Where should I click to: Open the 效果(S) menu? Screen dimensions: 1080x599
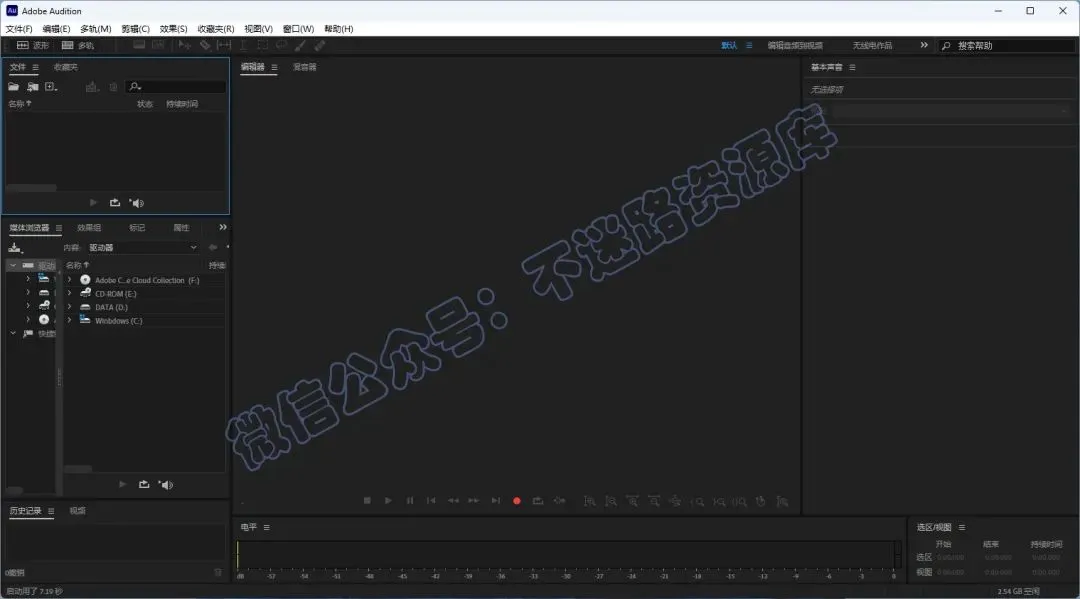coord(174,29)
